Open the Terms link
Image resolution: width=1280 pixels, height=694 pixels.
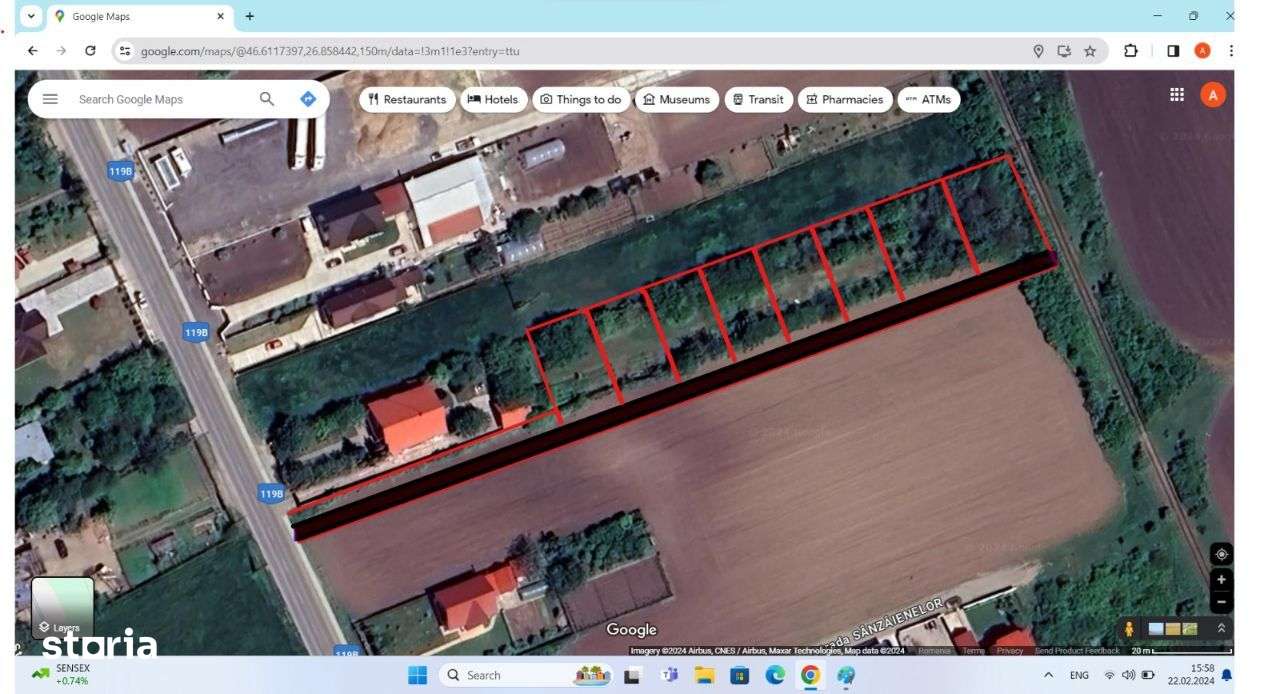tap(973, 651)
